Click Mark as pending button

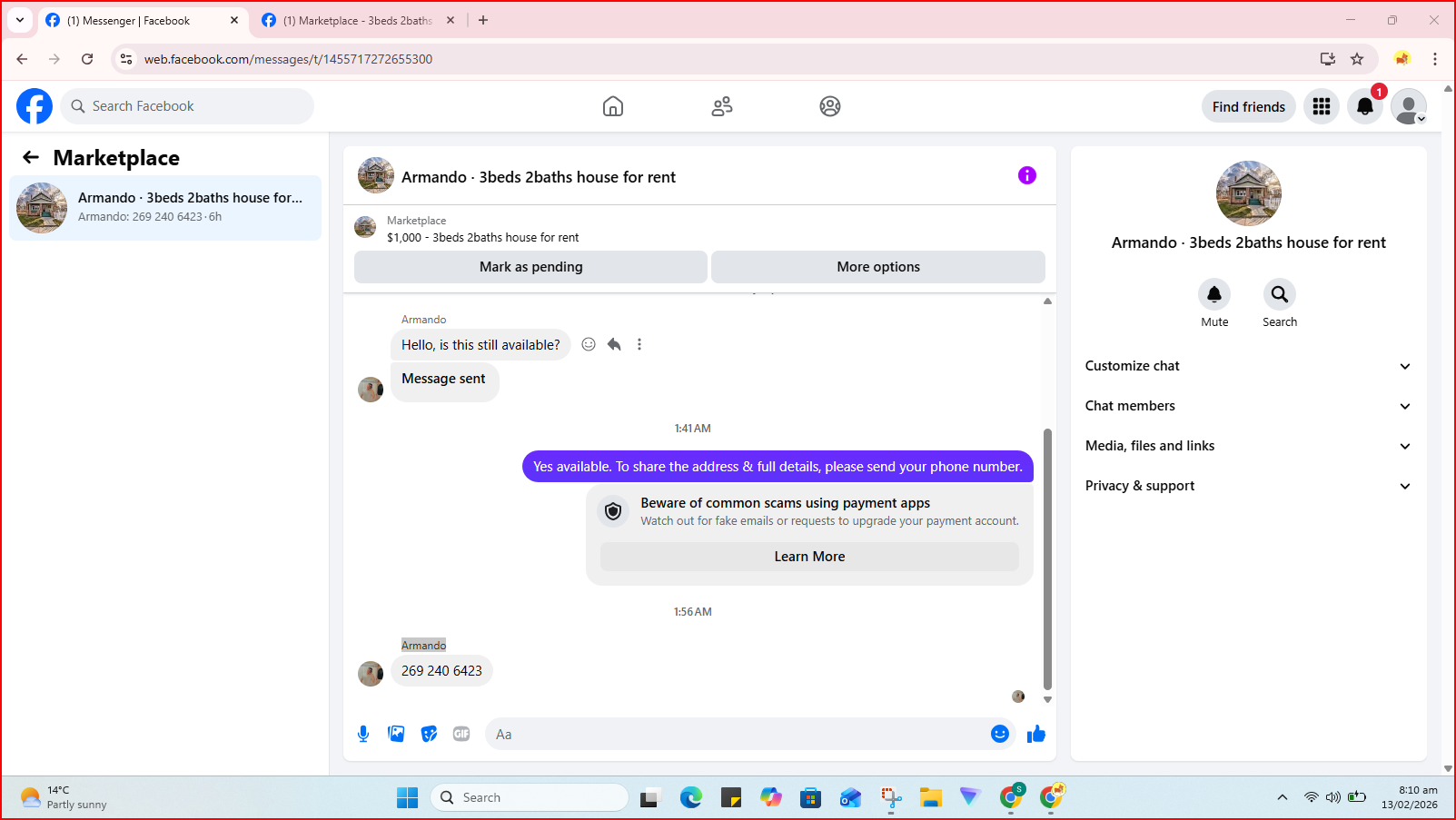530,267
